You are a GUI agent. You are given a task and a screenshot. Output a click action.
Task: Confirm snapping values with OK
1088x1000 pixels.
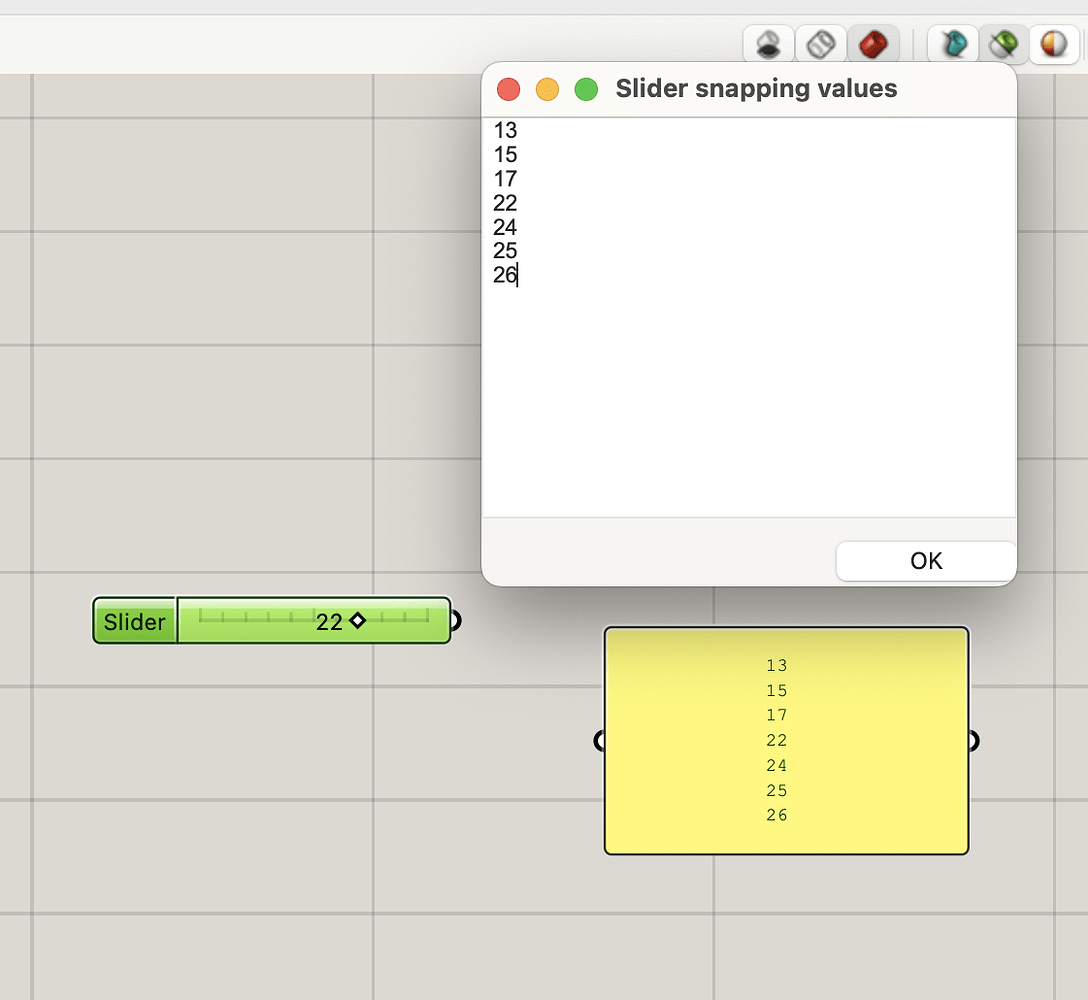924,561
